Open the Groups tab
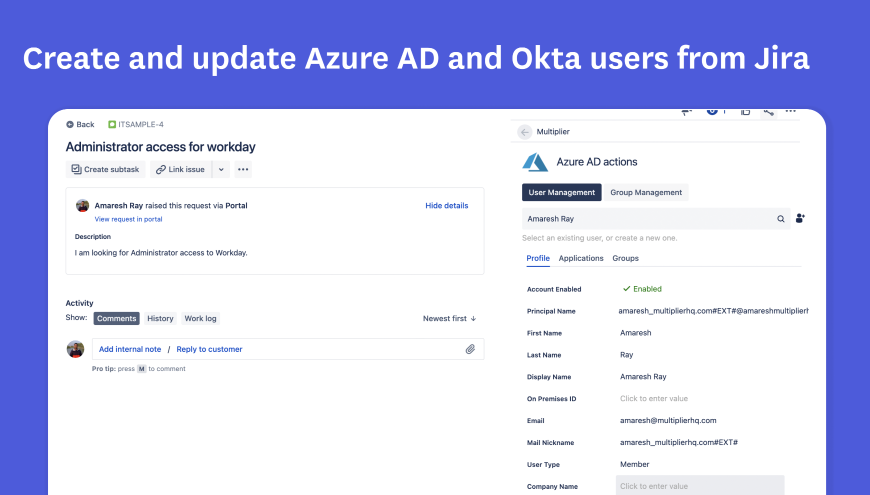The width and height of the screenshot is (870, 495). click(625, 259)
